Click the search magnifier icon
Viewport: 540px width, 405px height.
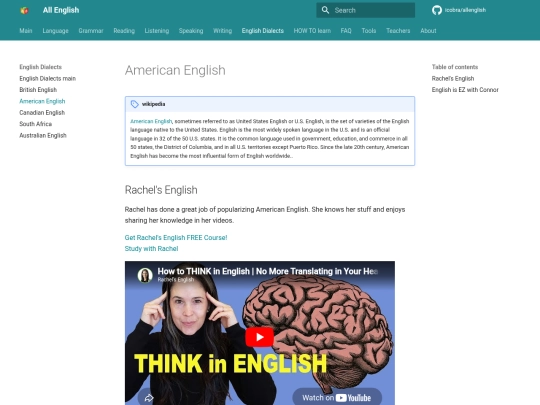point(325,10)
